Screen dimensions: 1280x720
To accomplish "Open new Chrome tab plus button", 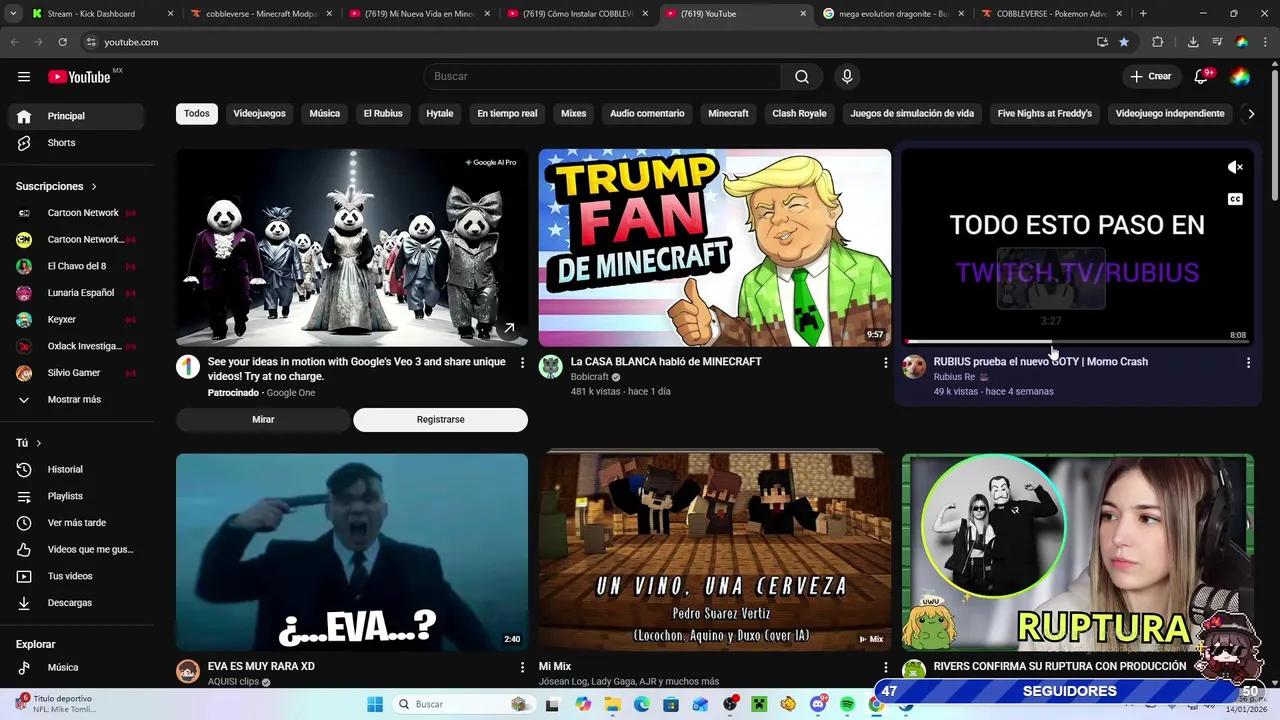I will 1143,14.
